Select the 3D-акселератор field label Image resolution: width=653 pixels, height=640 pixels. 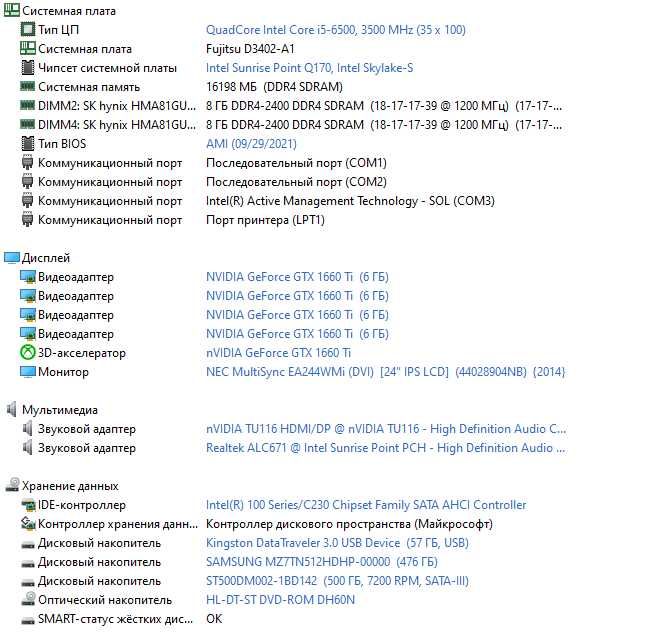point(82,353)
